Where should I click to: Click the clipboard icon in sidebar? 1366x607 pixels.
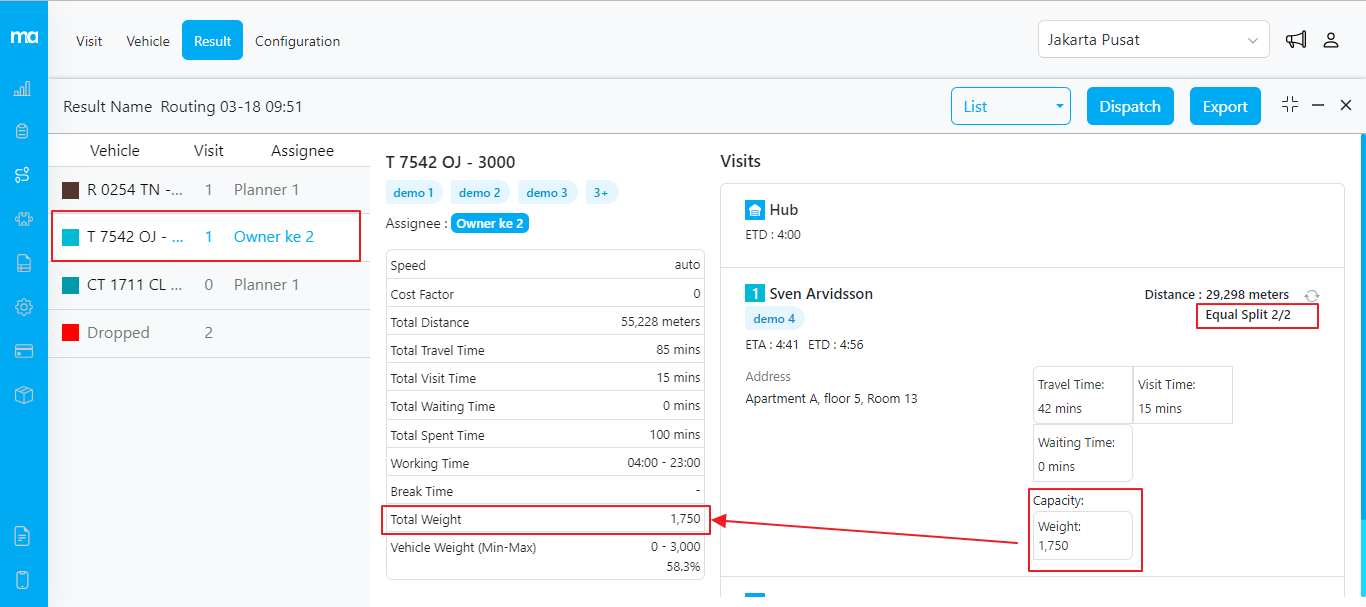22,131
